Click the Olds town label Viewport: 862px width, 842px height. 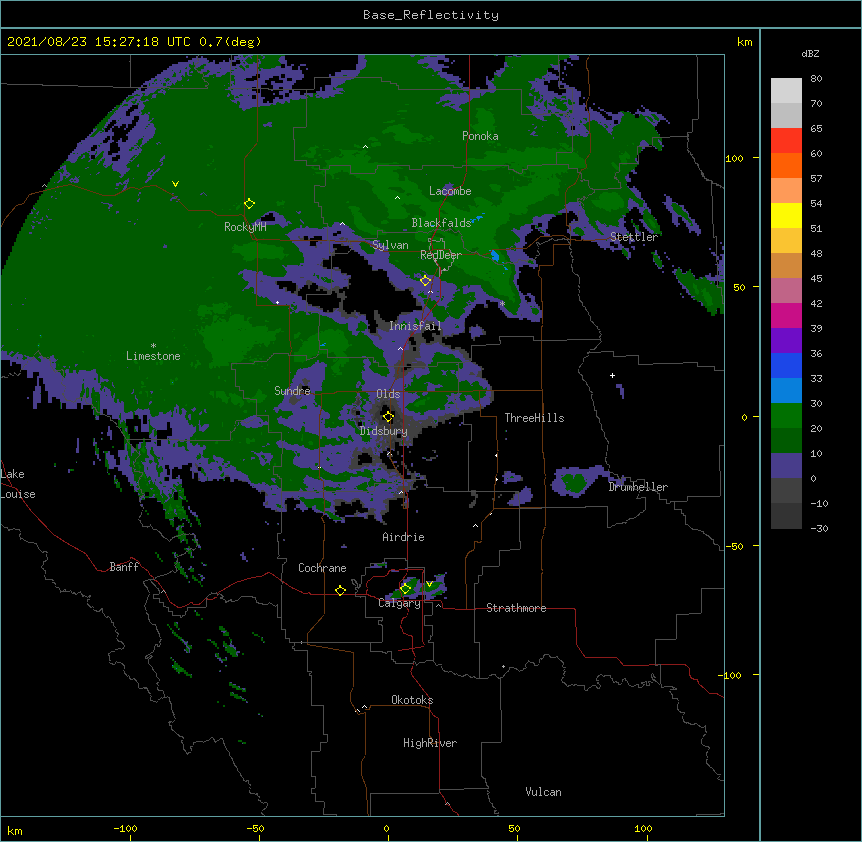pyautogui.click(x=388, y=394)
